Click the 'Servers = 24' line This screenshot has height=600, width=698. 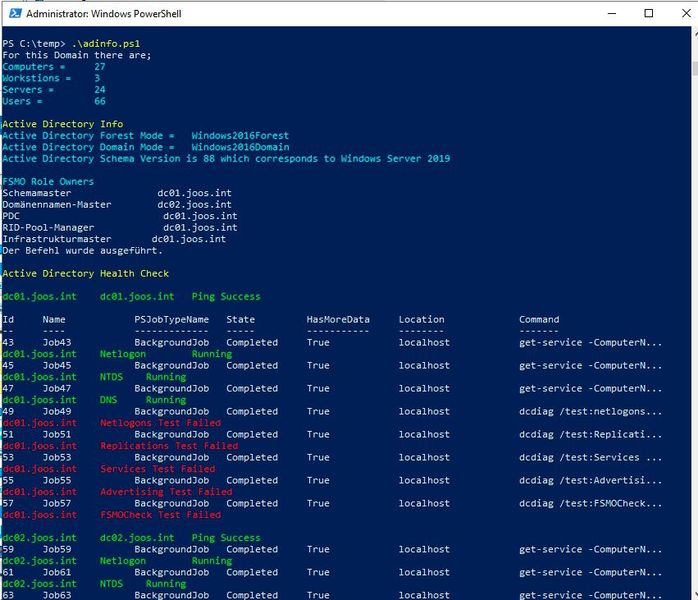point(54,90)
